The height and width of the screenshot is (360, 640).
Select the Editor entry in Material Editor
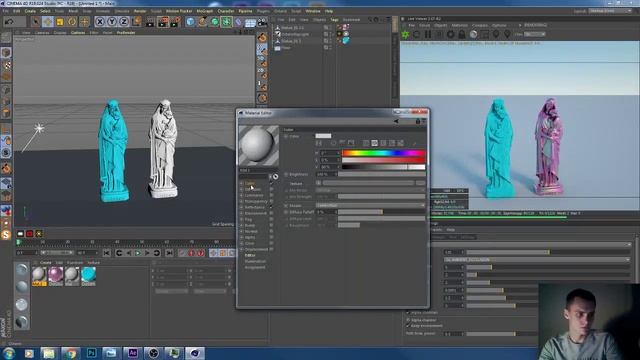click(250, 256)
